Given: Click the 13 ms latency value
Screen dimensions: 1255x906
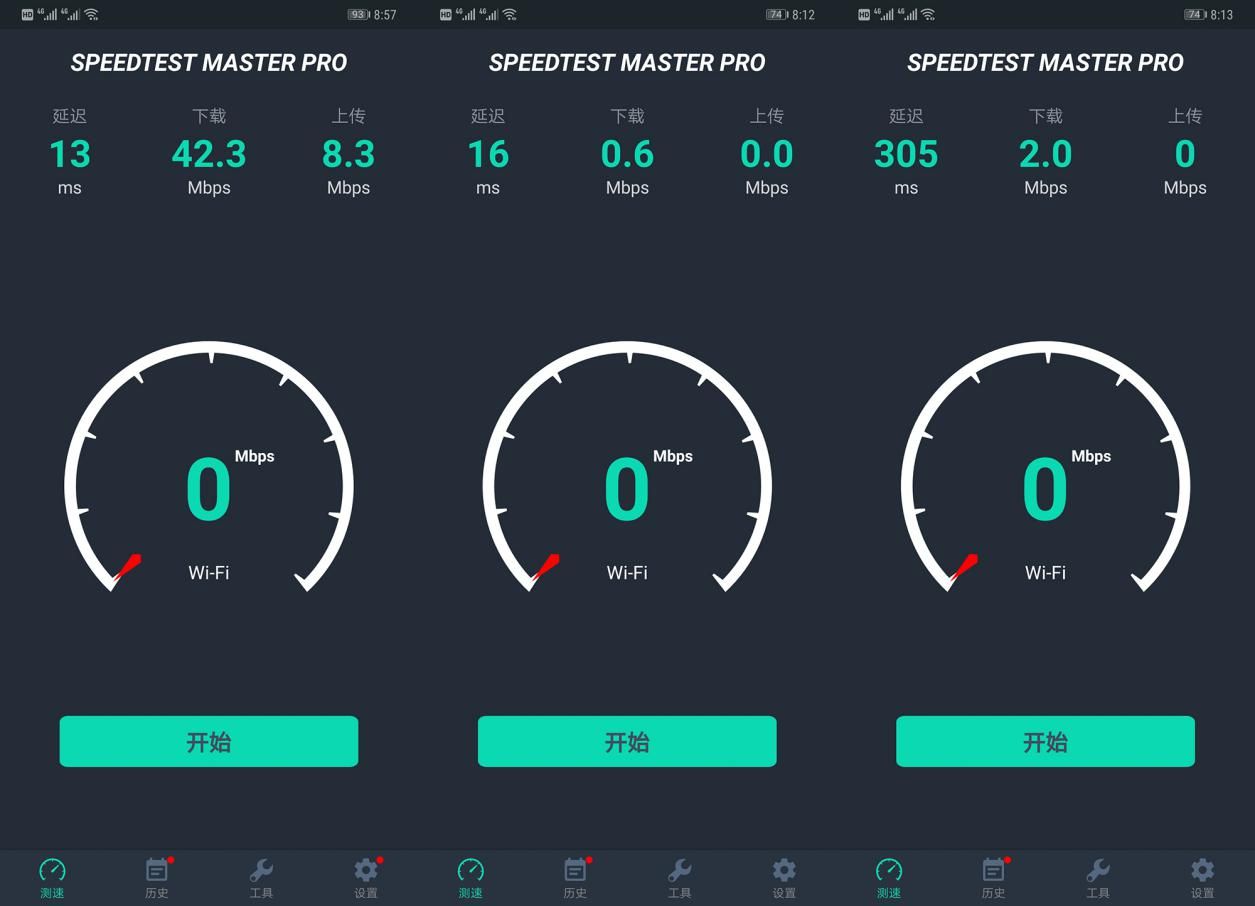Looking at the screenshot, I should [70, 154].
